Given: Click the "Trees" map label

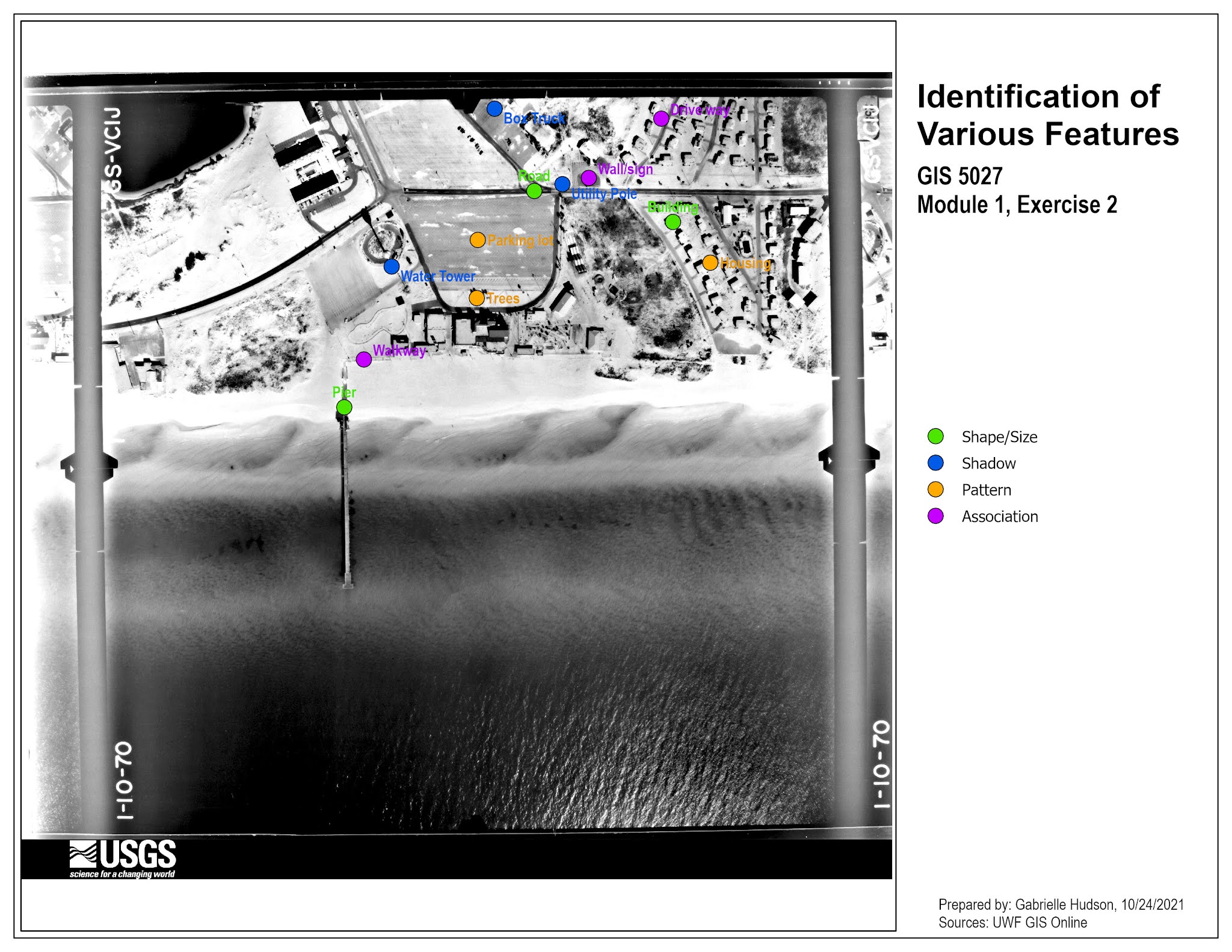Looking at the screenshot, I should click(503, 298).
